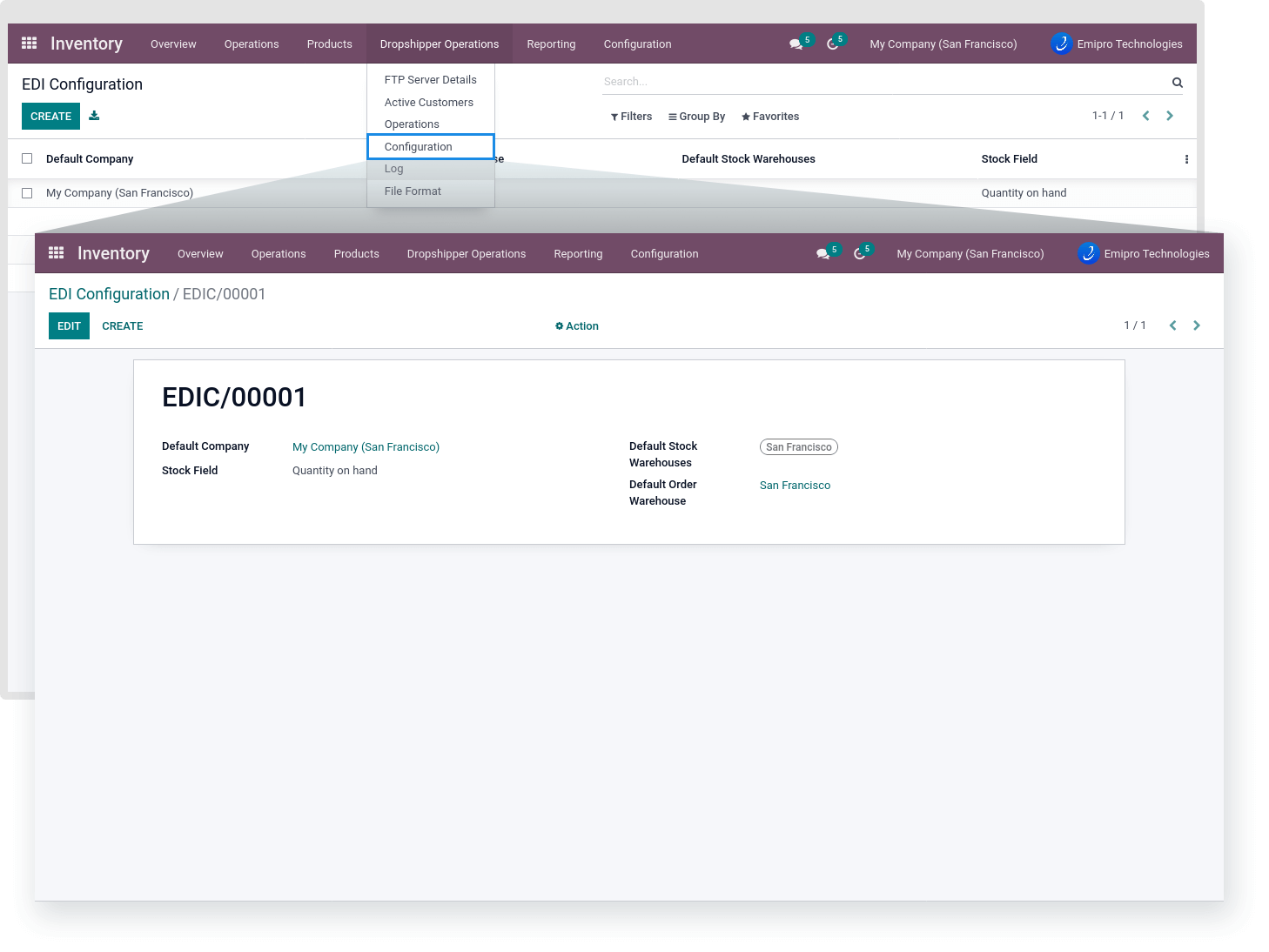Sort by Stock Field column header
1269x952 pixels.
(1009, 159)
